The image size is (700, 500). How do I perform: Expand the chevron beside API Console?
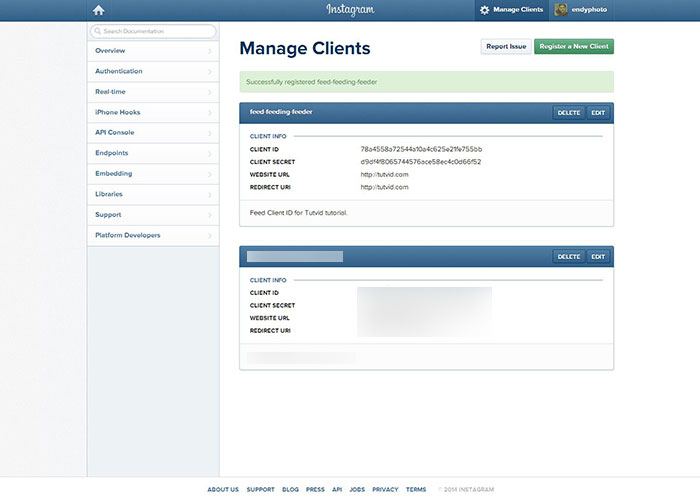click(210, 133)
